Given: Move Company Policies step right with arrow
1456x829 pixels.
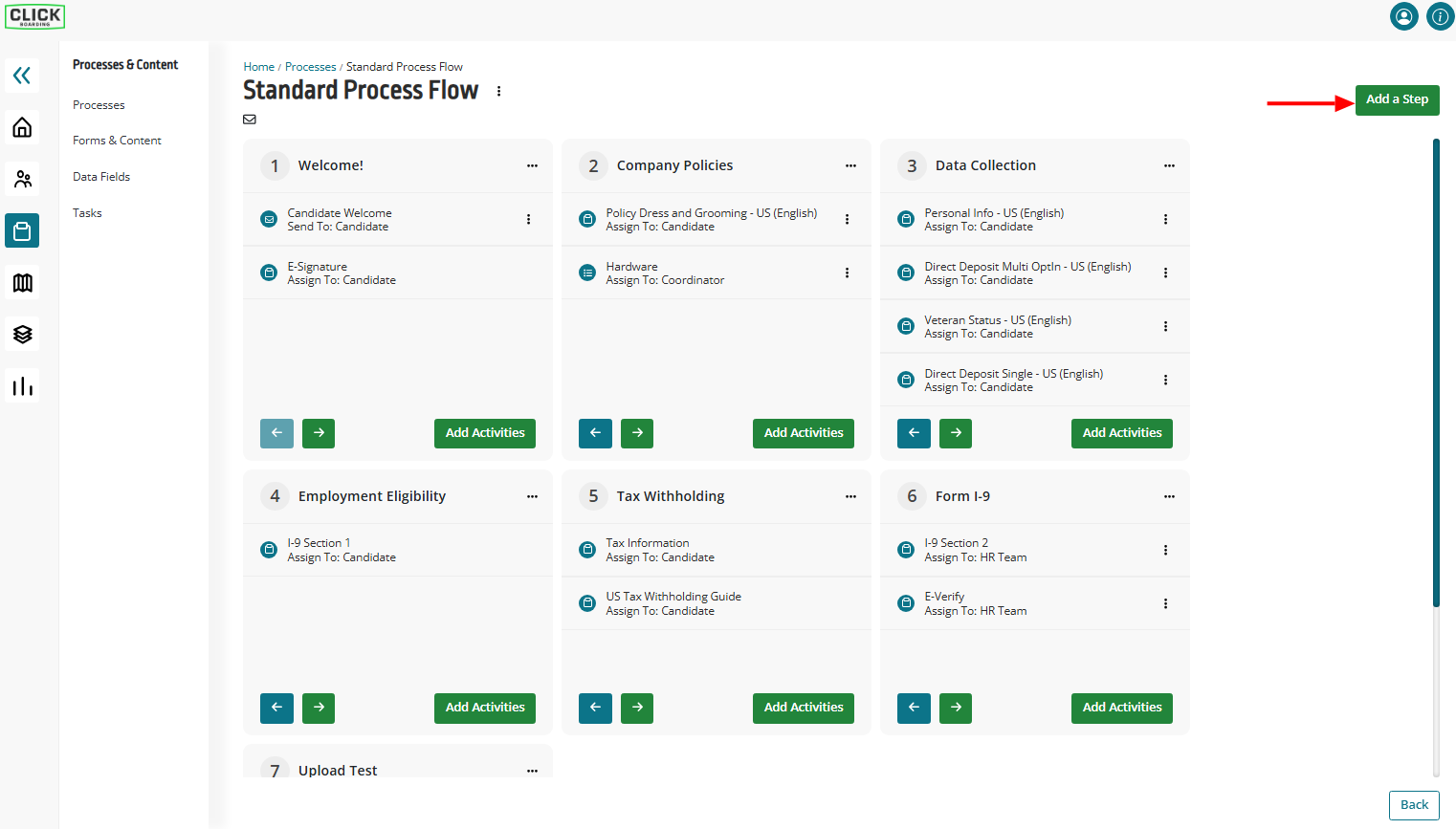Looking at the screenshot, I should pyautogui.click(x=637, y=433).
